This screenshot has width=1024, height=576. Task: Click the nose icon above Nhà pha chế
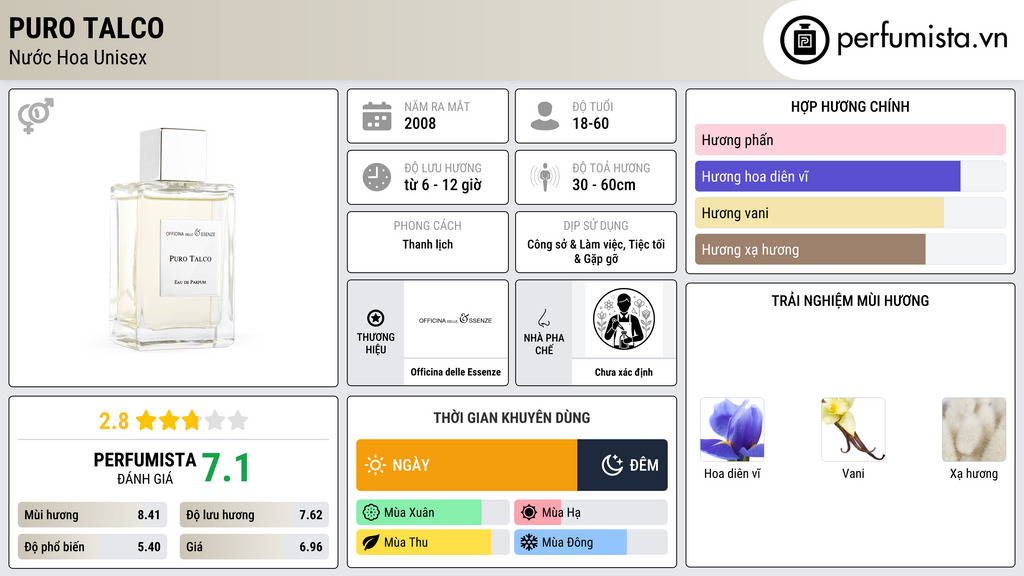click(543, 318)
